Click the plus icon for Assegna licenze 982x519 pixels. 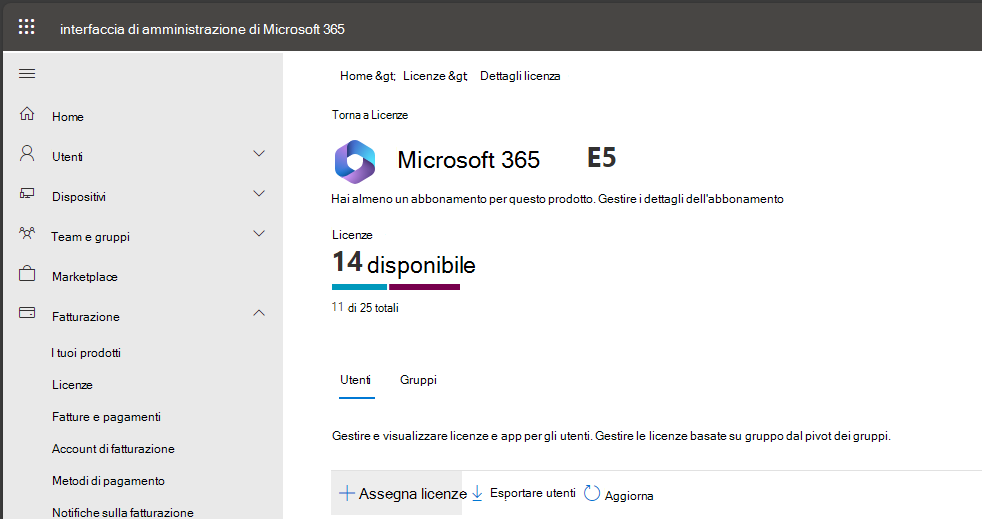coord(346,493)
